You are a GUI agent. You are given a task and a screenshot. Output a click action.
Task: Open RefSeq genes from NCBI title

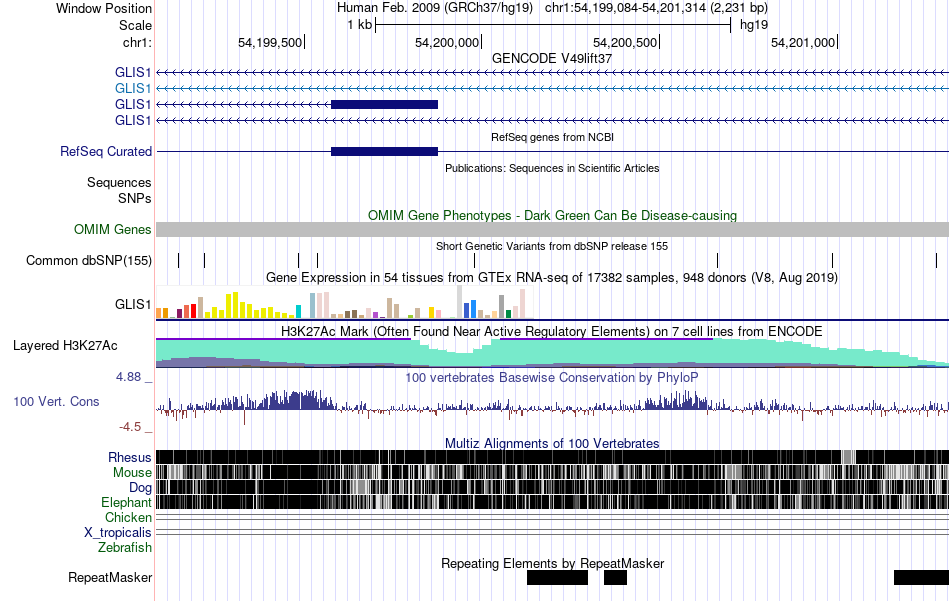click(x=552, y=137)
